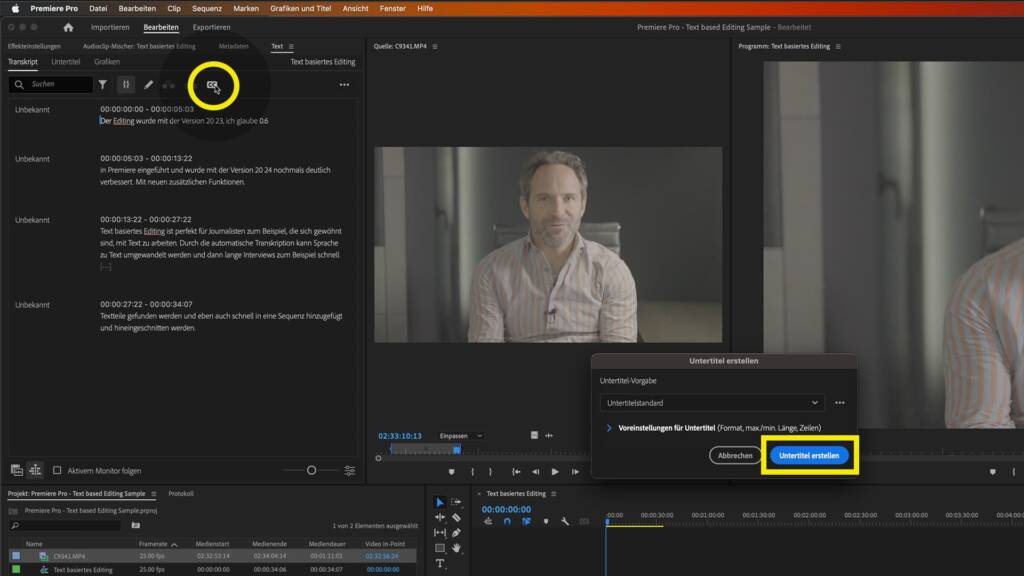Screen dimensions: 1024x576
Task: Select the Type tool
Action: 440,564
